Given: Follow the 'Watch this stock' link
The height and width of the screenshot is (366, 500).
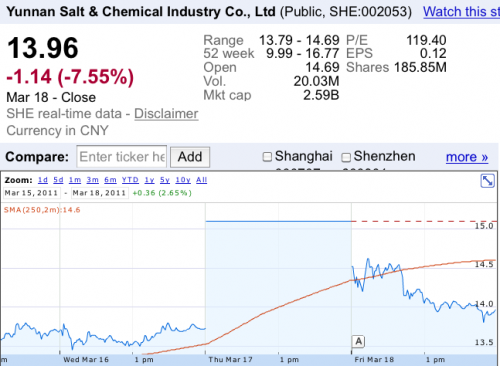Looking at the screenshot, I should 461,12.
